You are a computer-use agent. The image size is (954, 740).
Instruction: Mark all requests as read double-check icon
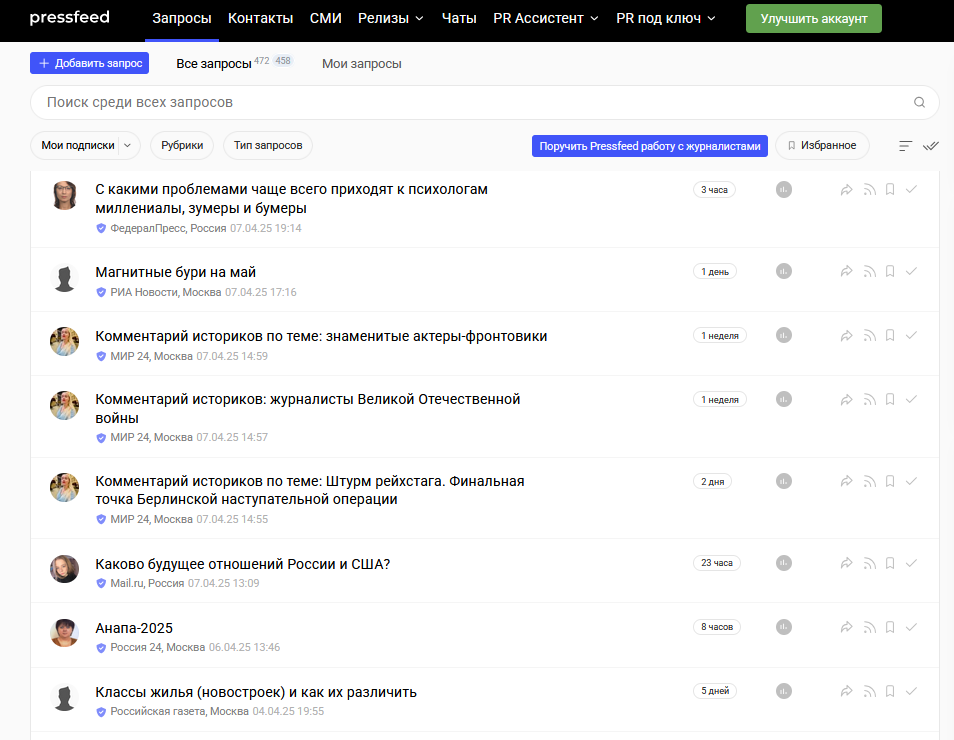click(x=931, y=146)
